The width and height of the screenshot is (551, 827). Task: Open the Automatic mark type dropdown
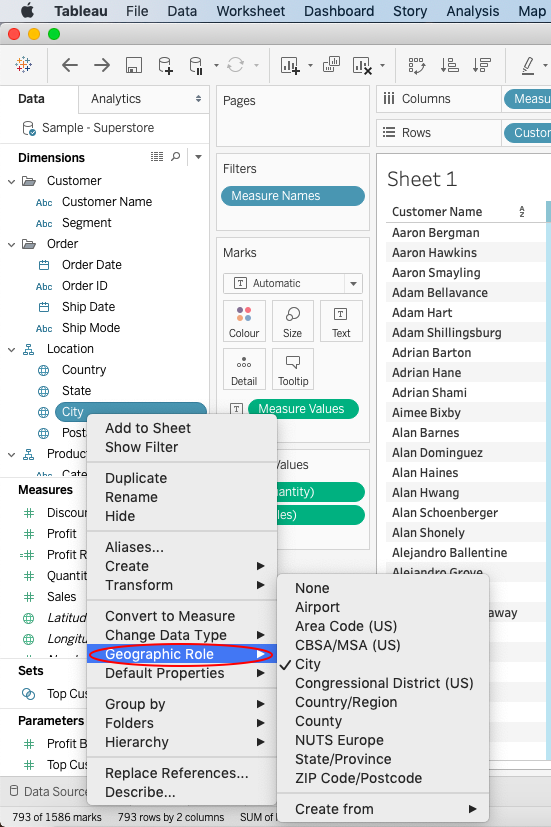(293, 283)
